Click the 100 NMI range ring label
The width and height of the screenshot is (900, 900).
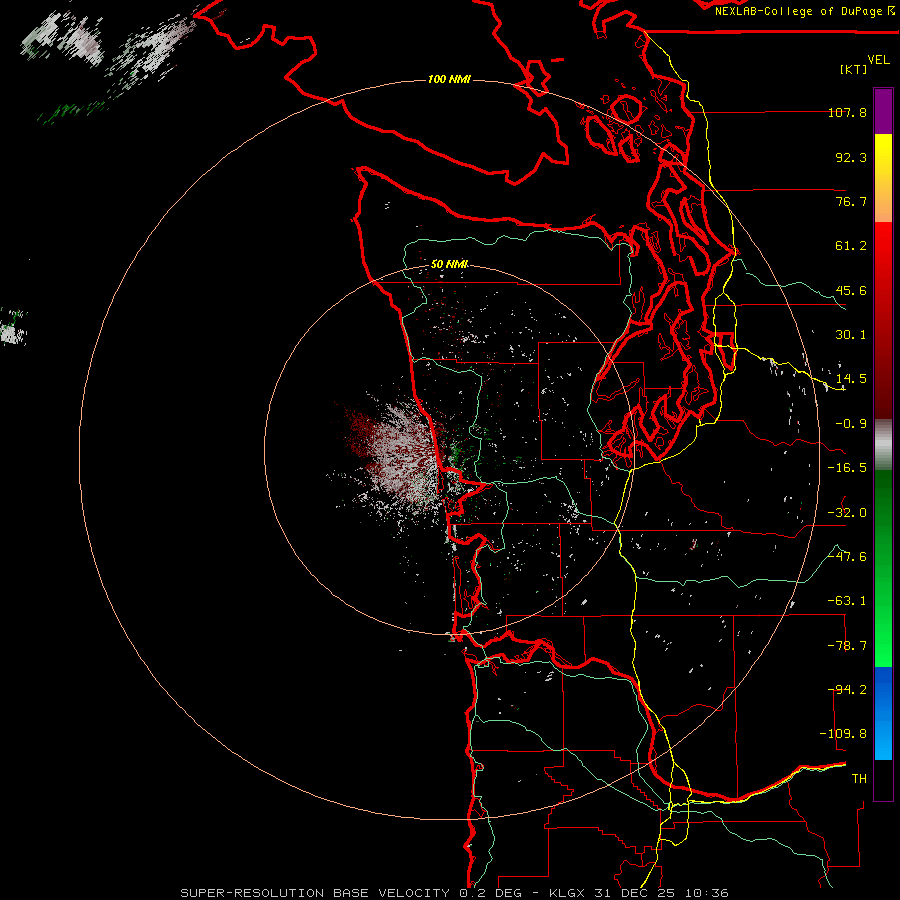tap(449, 79)
